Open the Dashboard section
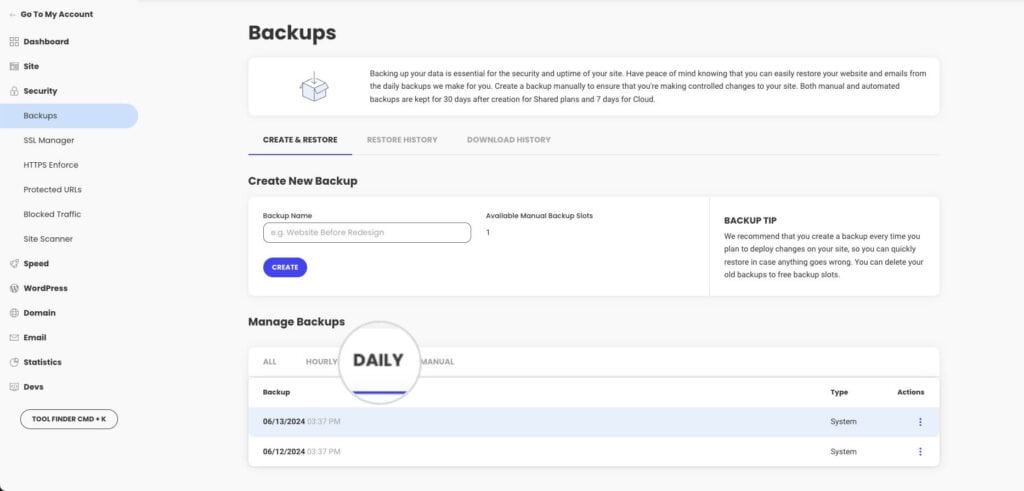 (x=46, y=42)
